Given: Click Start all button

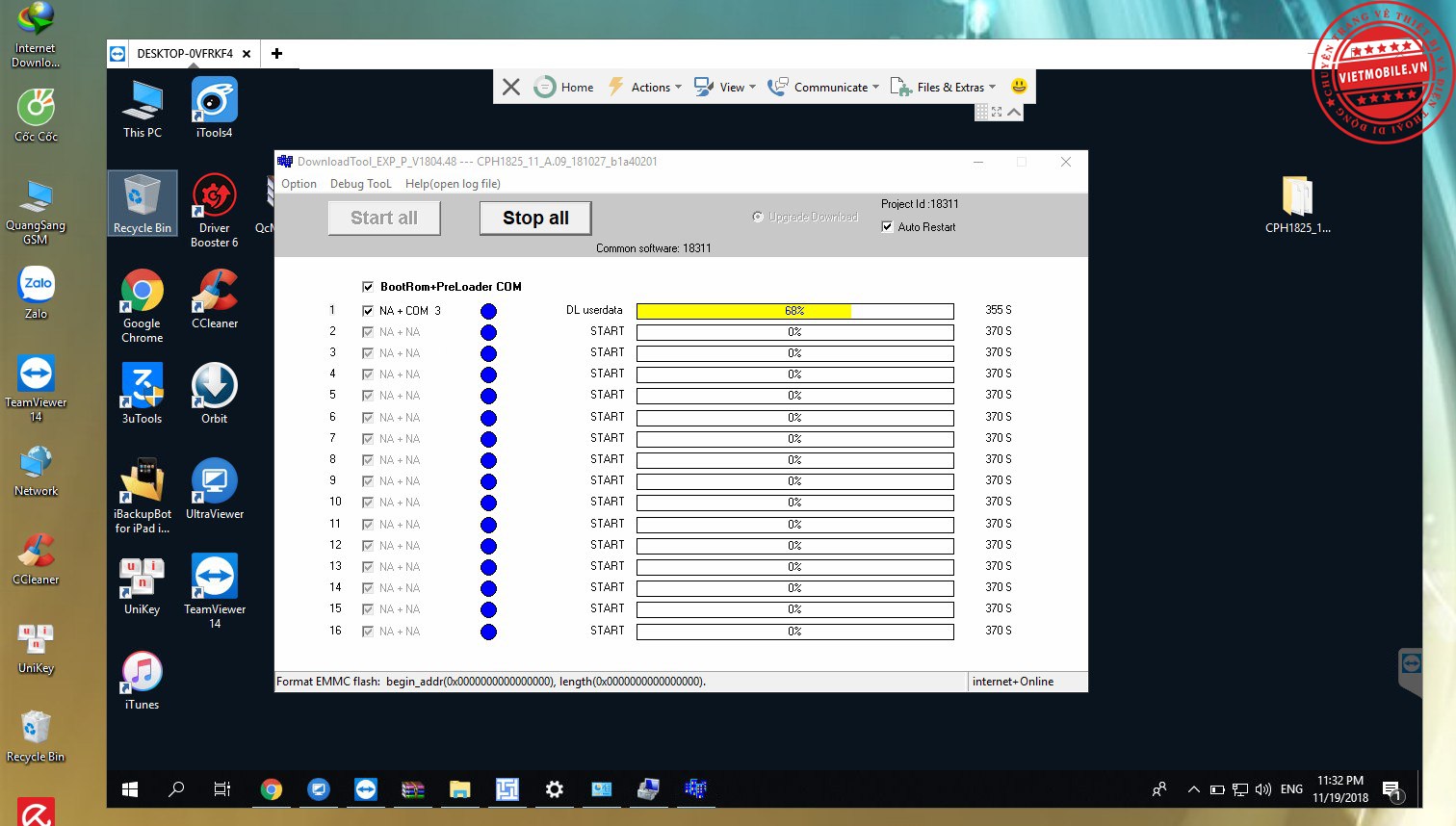Looking at the screenshot, I should coord(384,218).
